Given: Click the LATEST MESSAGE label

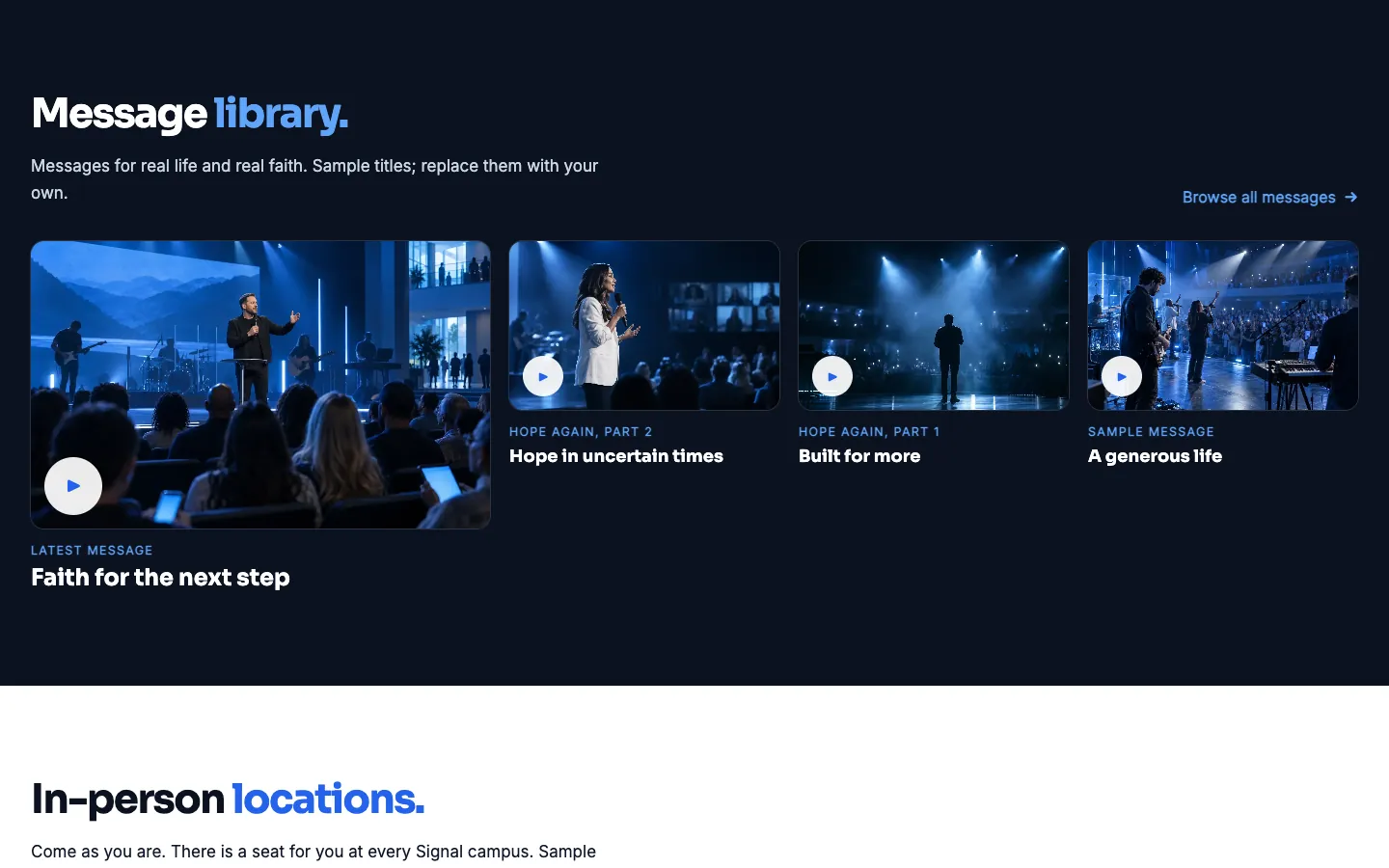Looking at the screenshot, I should pos(92,551).
